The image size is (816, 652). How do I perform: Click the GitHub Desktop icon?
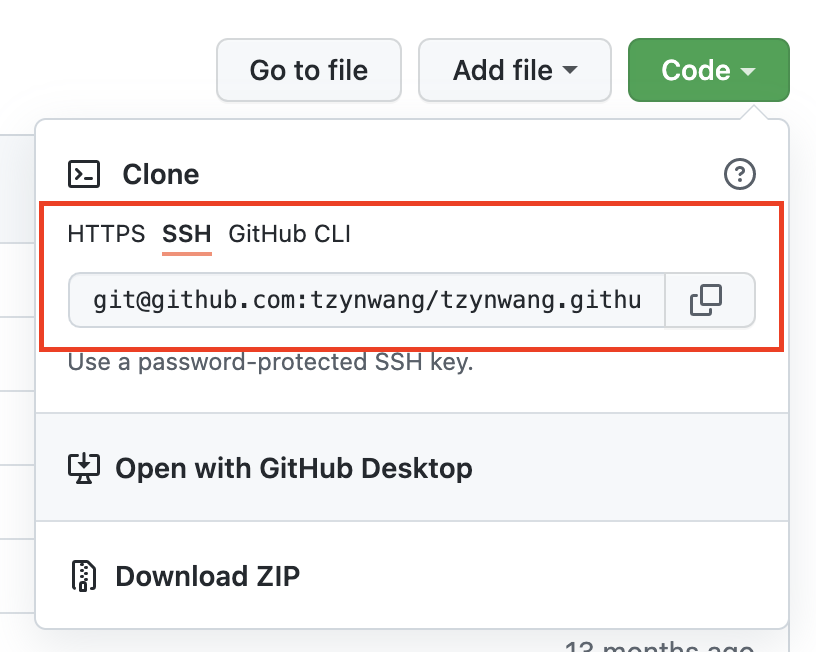point(85,467)
